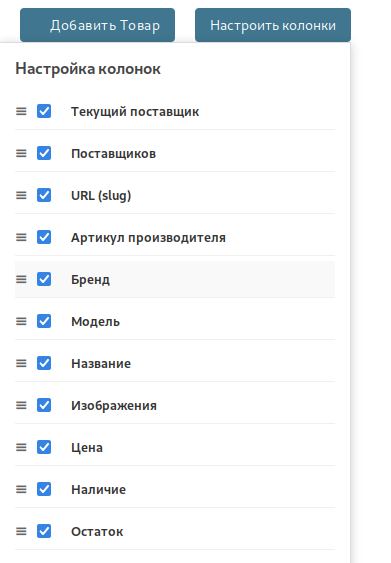Click the Остаток label text
The width and height of the screenshot is (391, 563).
pos(97,532)
